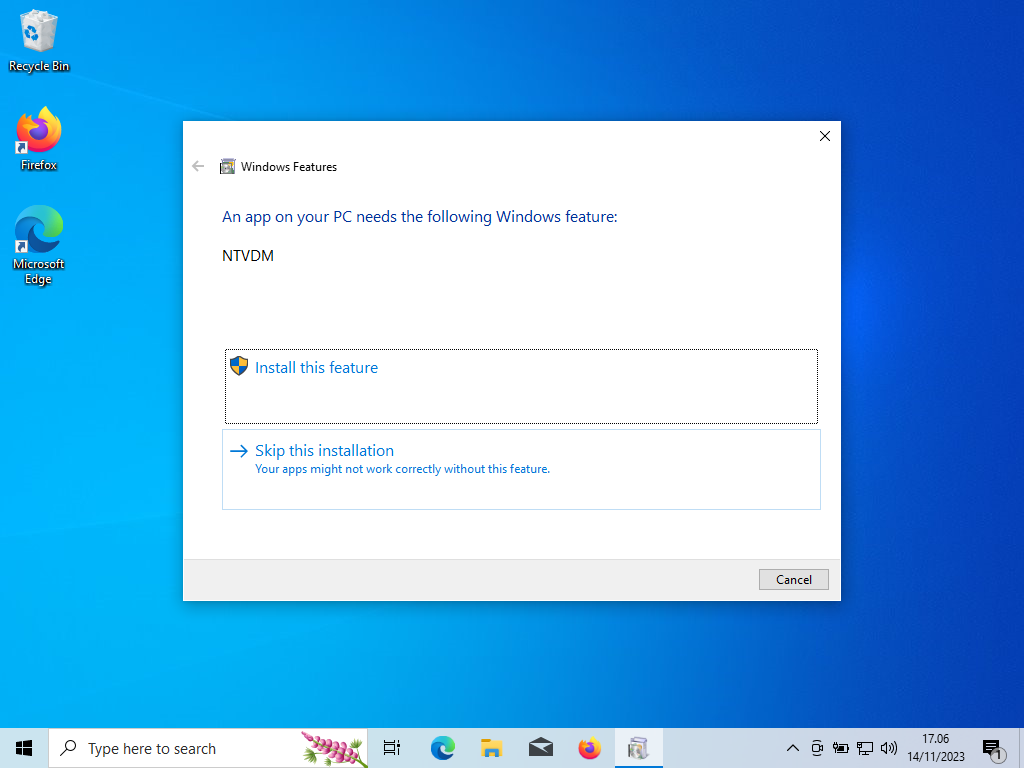
Task: Click Windows Features taskbar button
Action: [638, 748]
